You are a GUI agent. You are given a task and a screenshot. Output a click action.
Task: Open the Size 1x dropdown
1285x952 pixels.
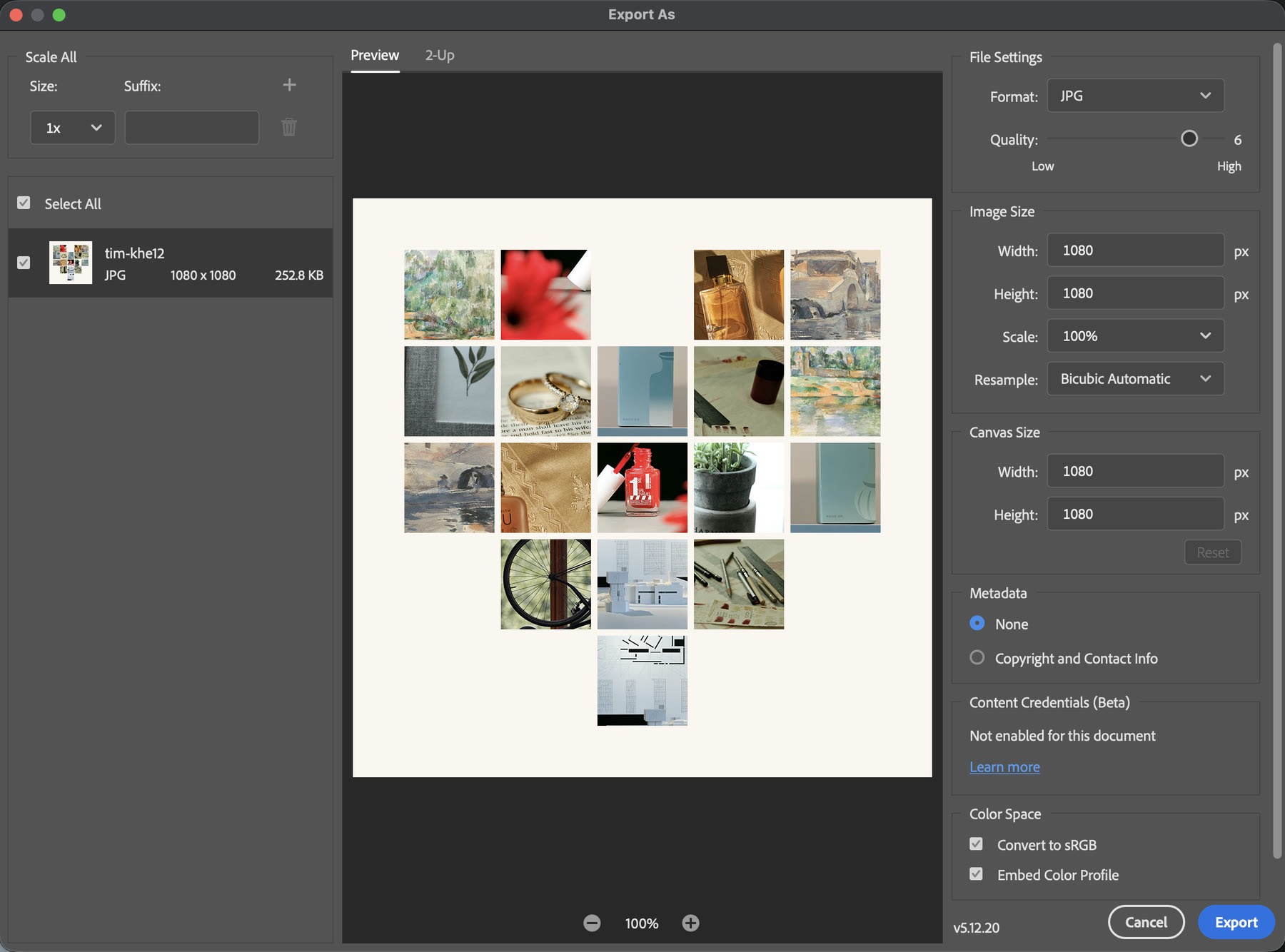click(x=73, y=128)
